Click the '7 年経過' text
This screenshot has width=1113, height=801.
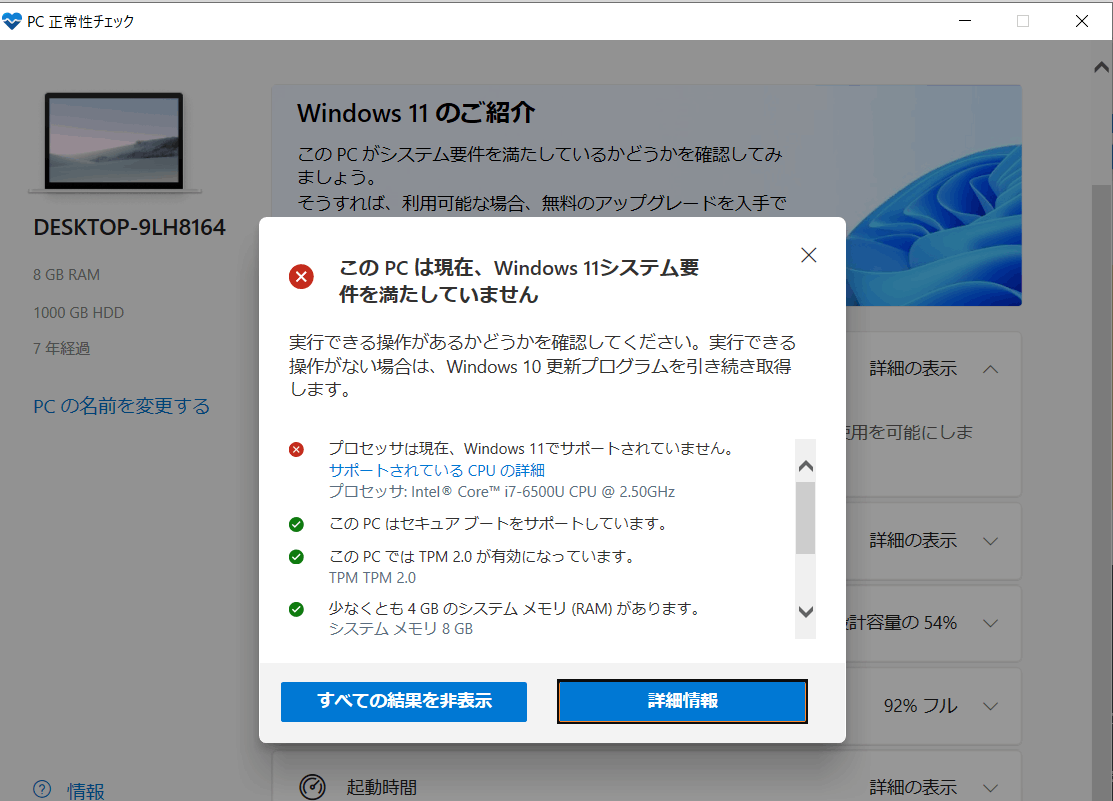click(x=62, y=349)
